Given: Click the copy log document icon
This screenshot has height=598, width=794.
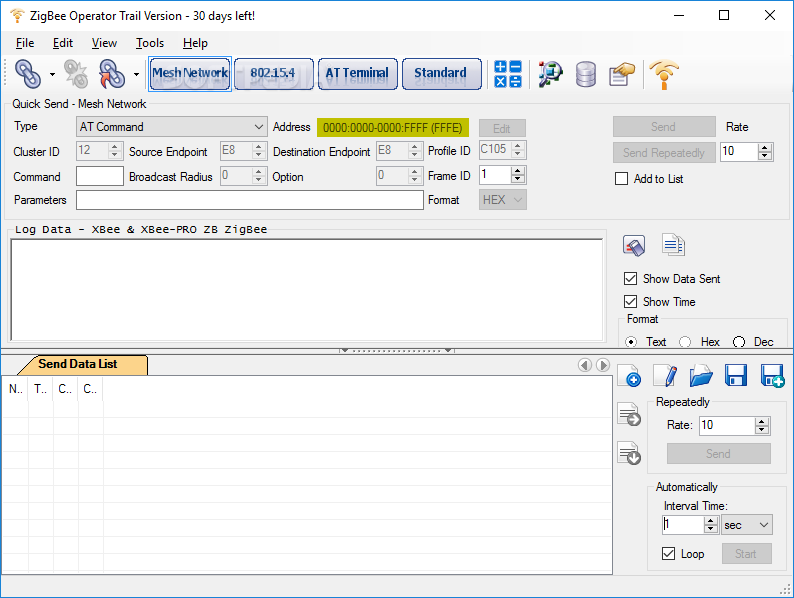Looking at the screenshot, I should coord(673,245).
